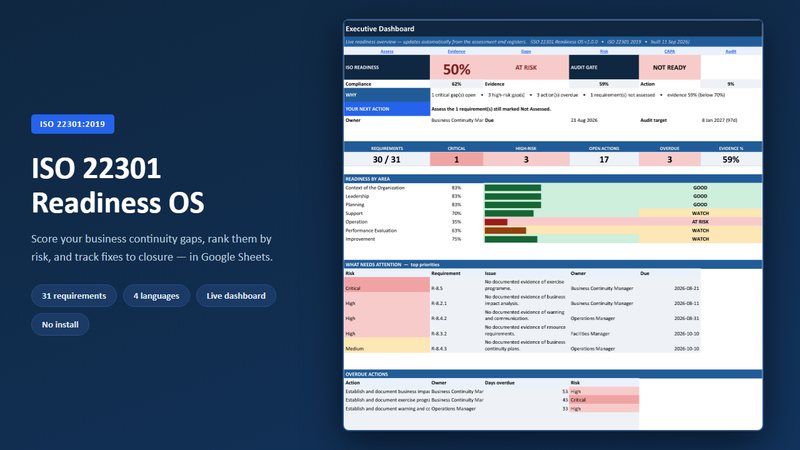Click the Leadership progress bar
Viewport: 800px width, 450px height.
point(513,196)
